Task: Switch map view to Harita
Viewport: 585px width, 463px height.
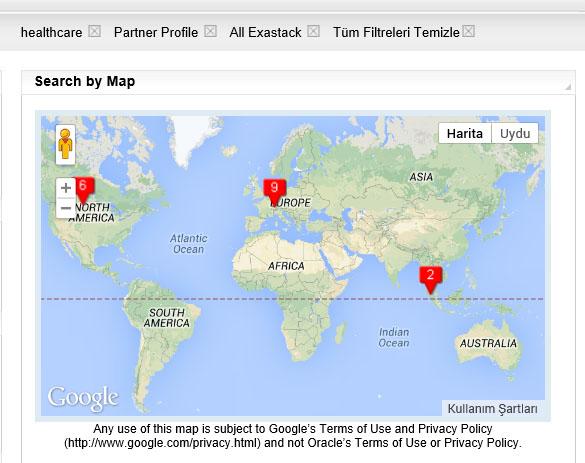Action: (x=465, y=133)
